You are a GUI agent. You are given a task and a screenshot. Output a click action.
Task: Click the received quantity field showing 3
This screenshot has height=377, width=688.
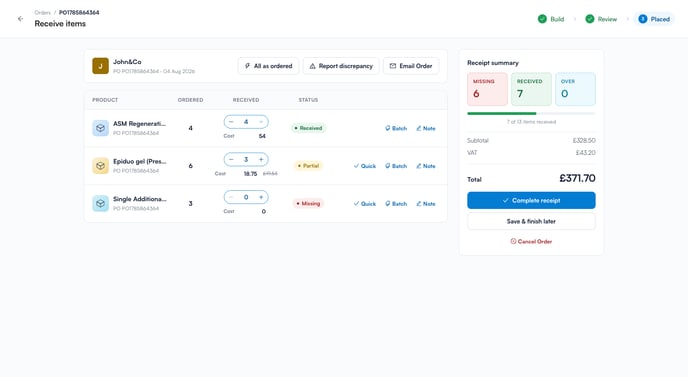tap(246, 159)
